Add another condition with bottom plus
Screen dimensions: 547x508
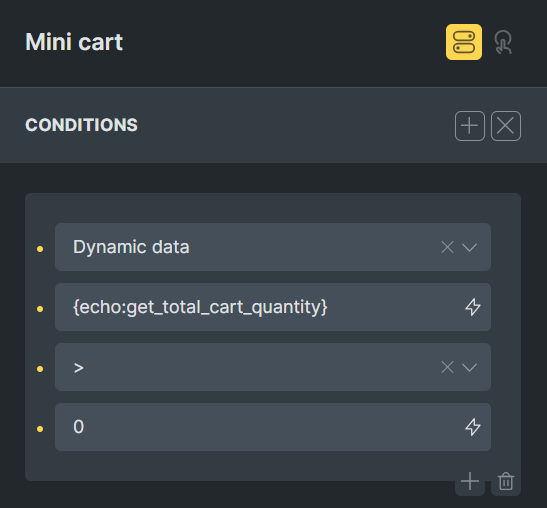click(470, 481)
